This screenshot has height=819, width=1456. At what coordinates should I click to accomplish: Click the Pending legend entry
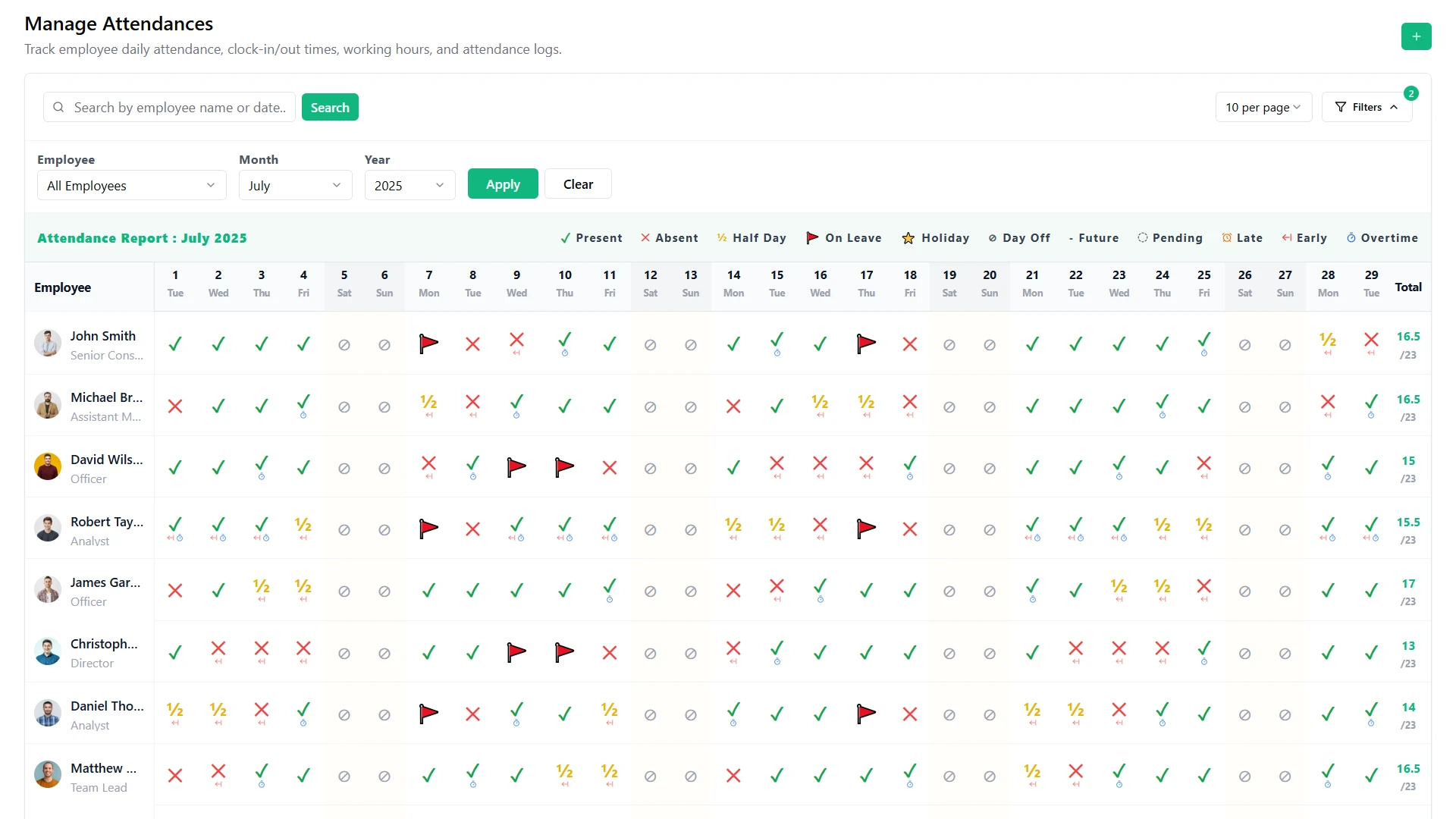(x=1170, y=237)
